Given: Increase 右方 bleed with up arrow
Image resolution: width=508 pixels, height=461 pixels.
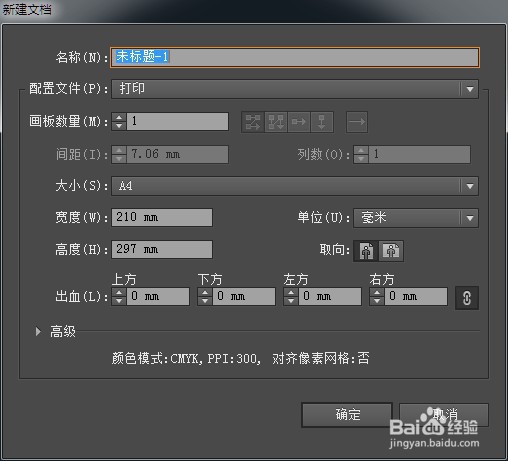Looking at the screenshot, I should click(377, 293).
